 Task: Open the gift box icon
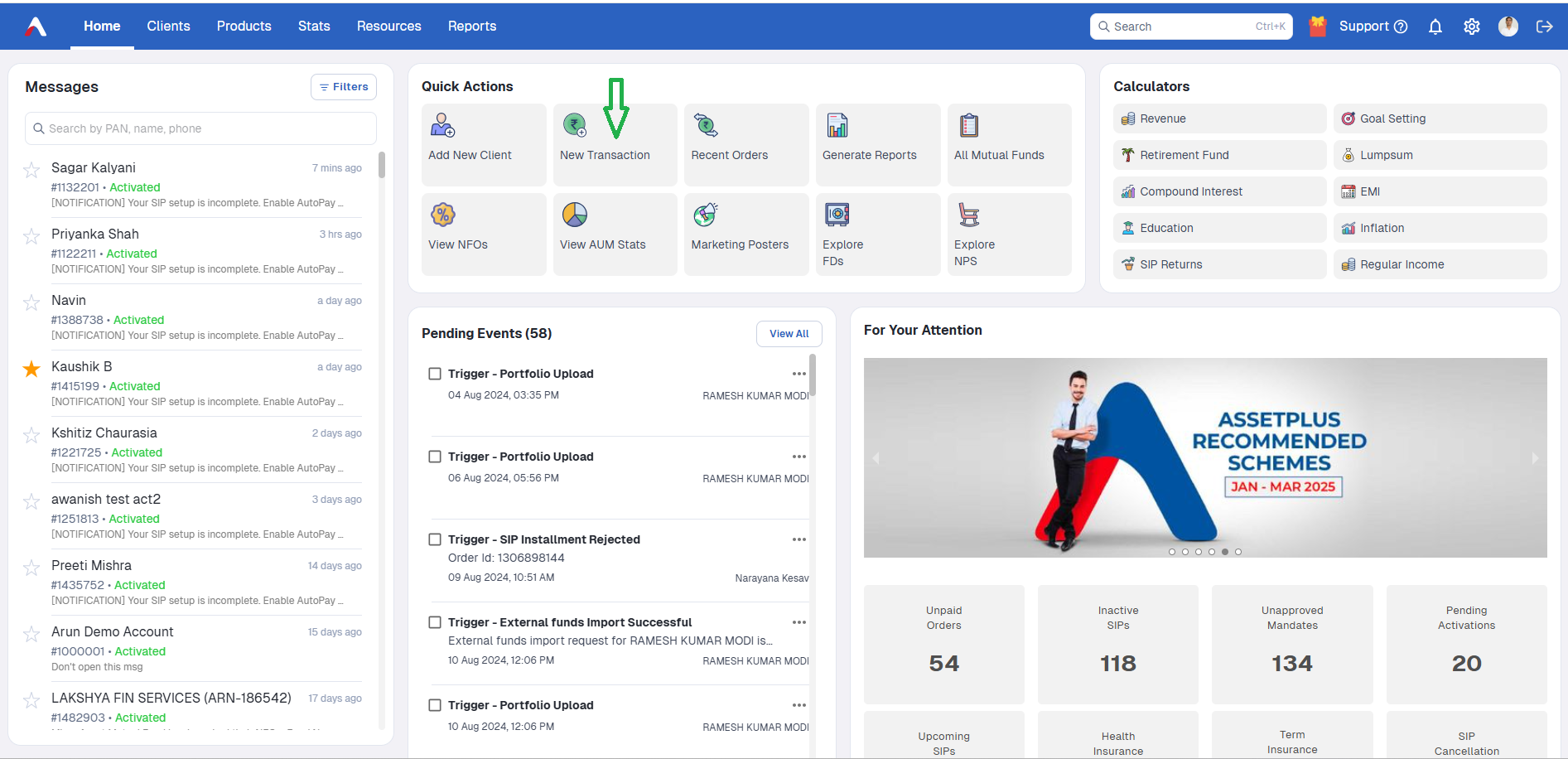pos(1318,27)
